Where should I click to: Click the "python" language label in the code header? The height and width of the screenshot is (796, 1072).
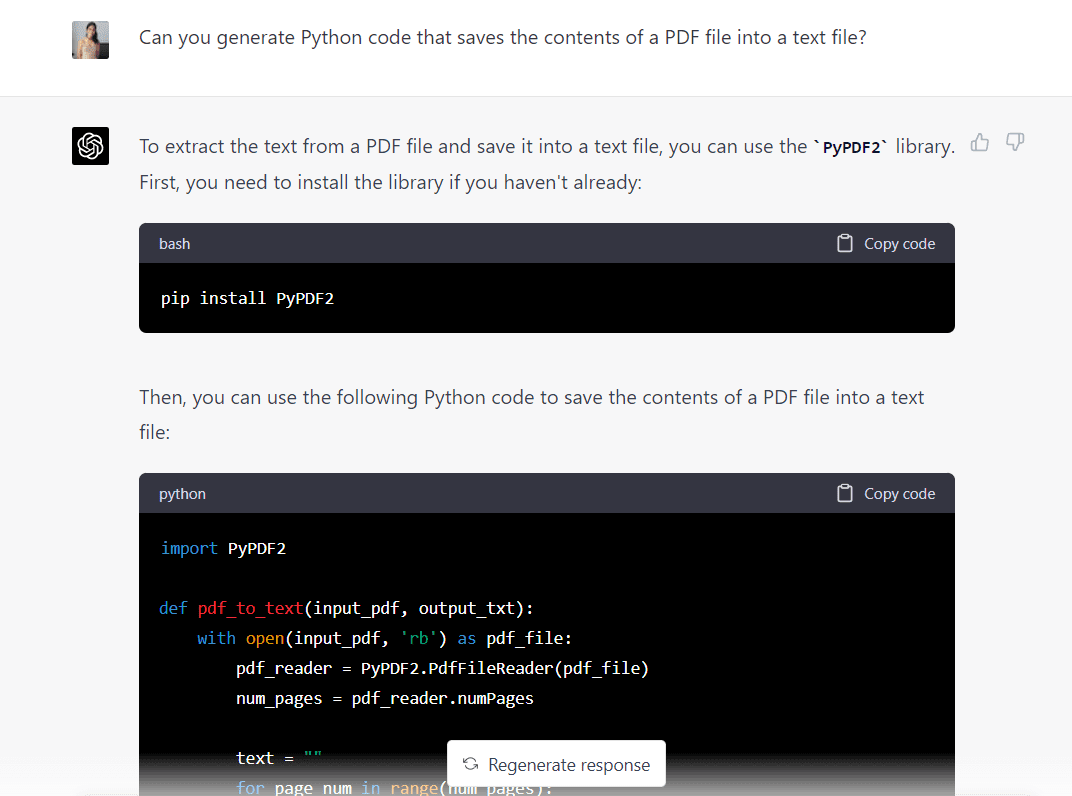182,494
